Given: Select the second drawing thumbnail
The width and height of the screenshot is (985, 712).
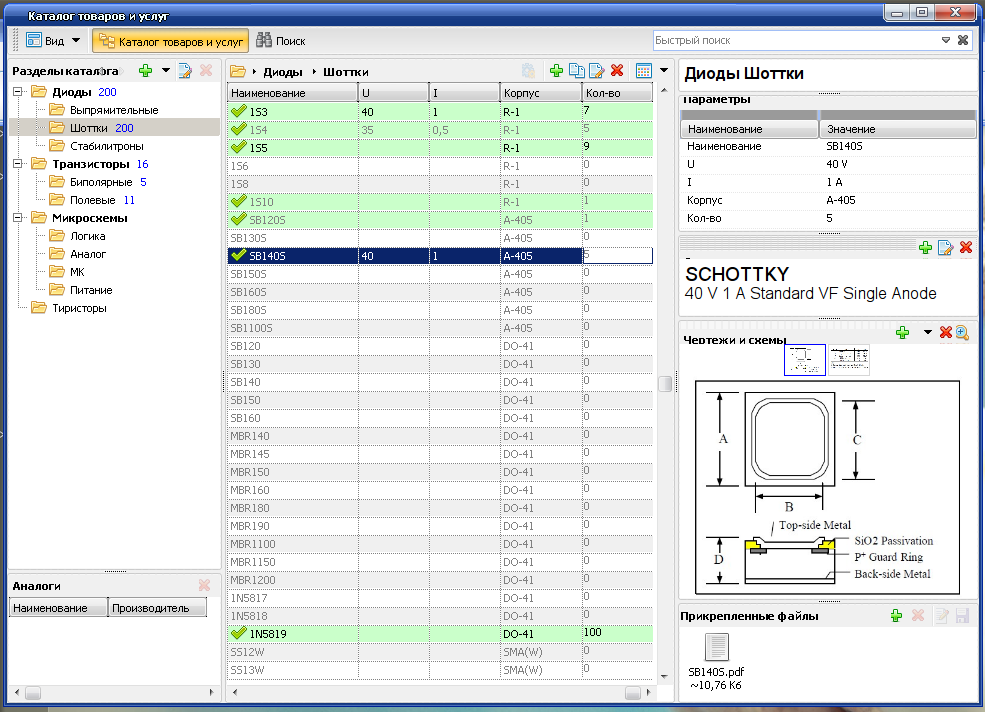Looking at the screenshot, I should click(849, 360).
